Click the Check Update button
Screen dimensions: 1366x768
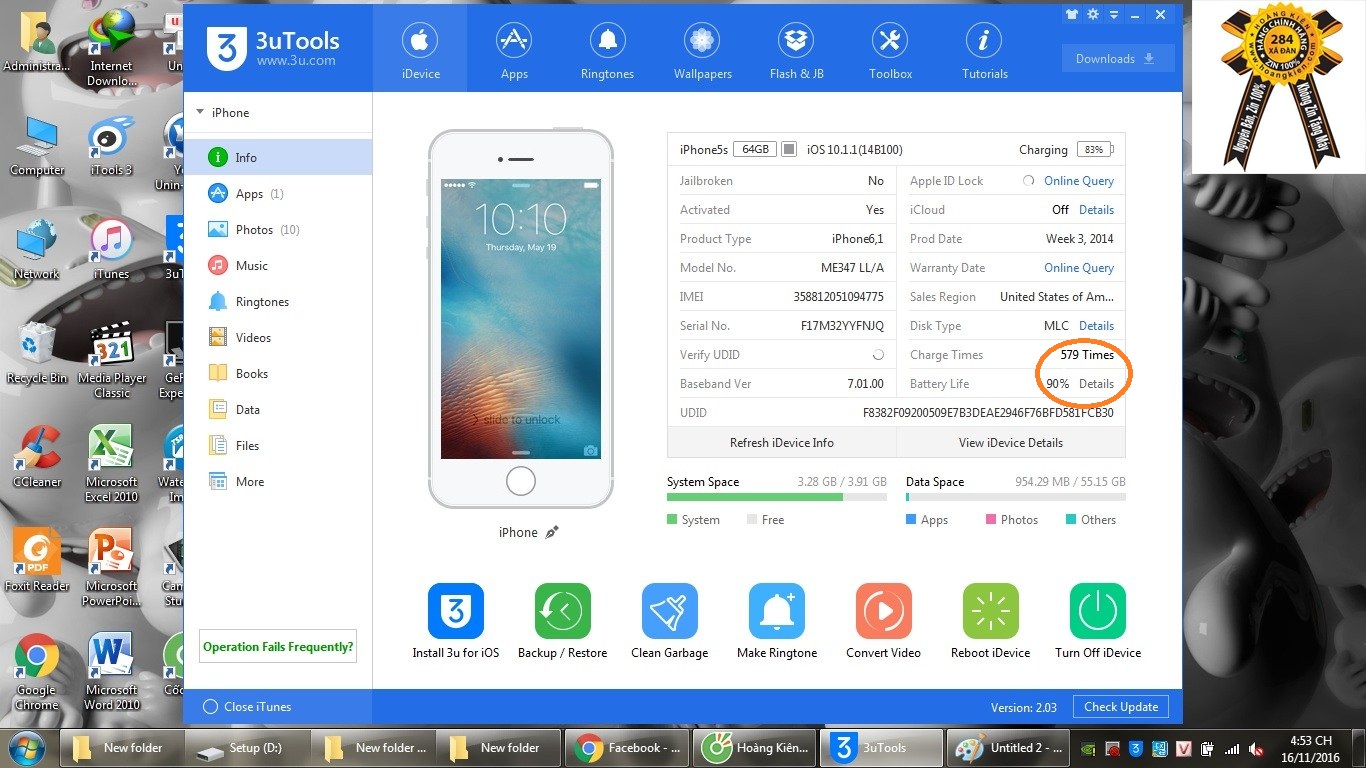coord(1121,707)
